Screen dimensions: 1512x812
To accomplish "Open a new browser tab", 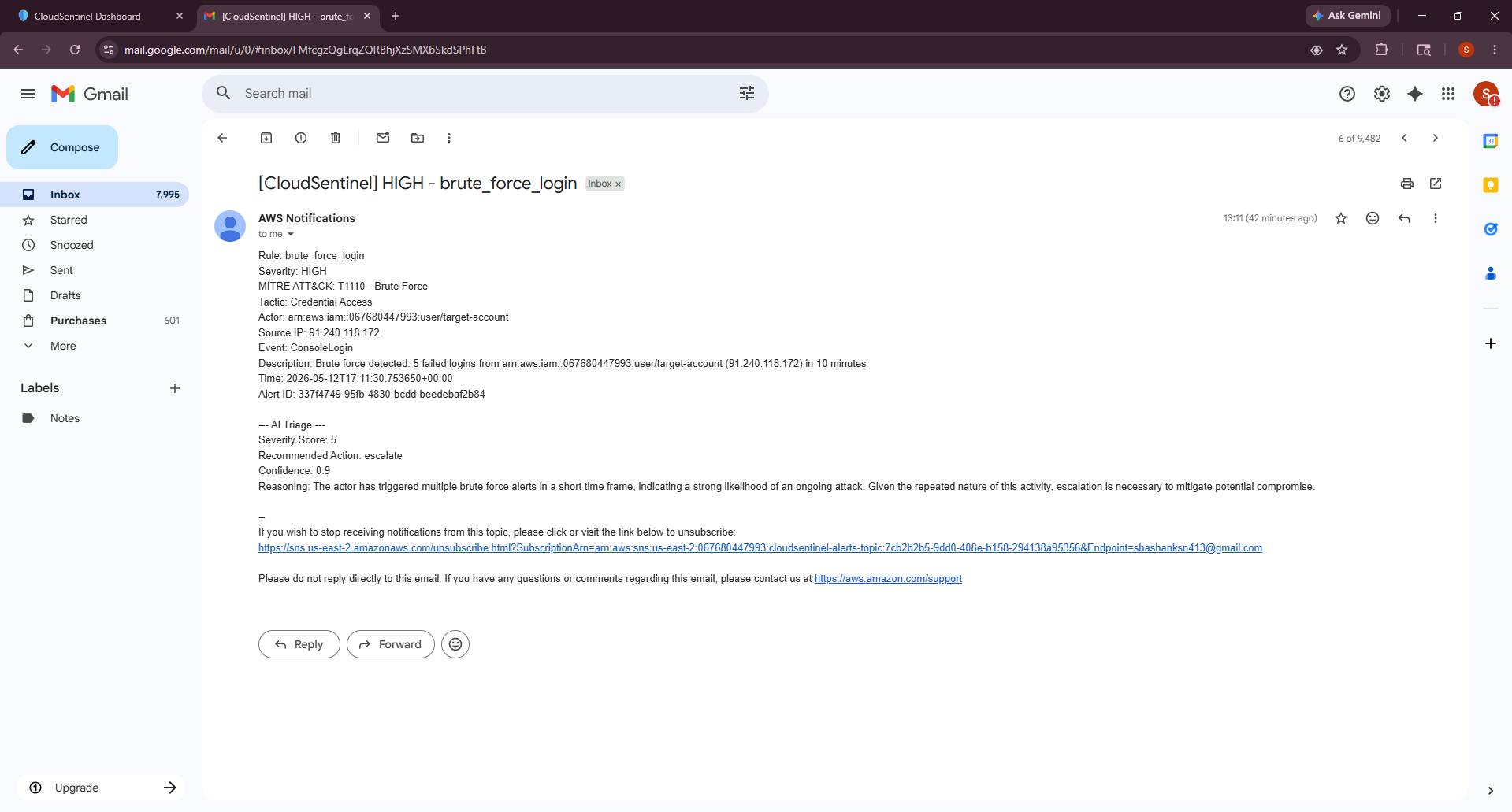I will click(396, 16).
